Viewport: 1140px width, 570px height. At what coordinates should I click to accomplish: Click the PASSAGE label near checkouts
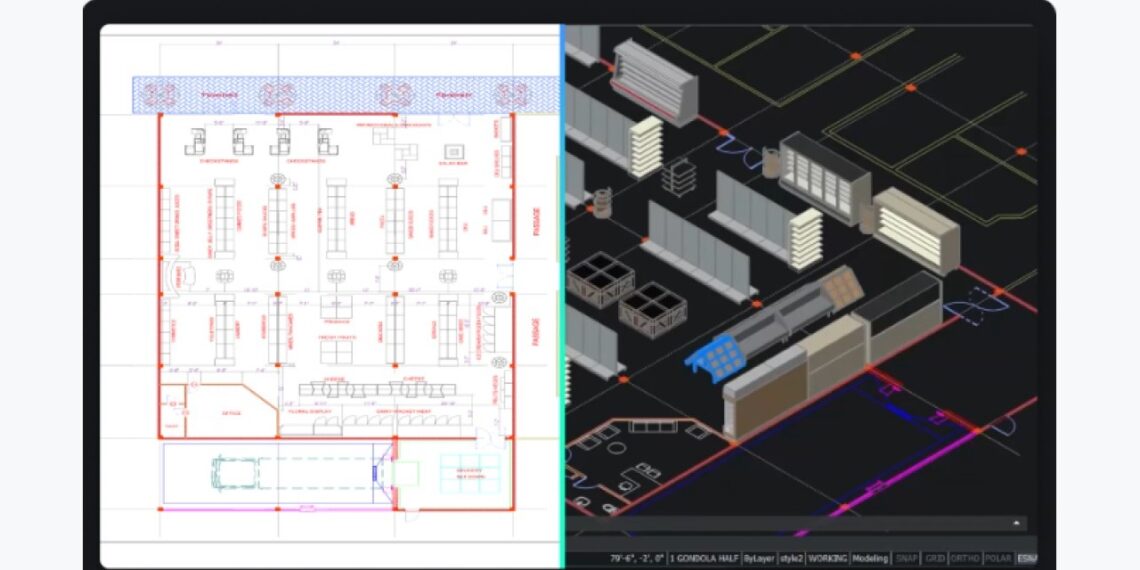pyautogui.click(x=537, y=222)
